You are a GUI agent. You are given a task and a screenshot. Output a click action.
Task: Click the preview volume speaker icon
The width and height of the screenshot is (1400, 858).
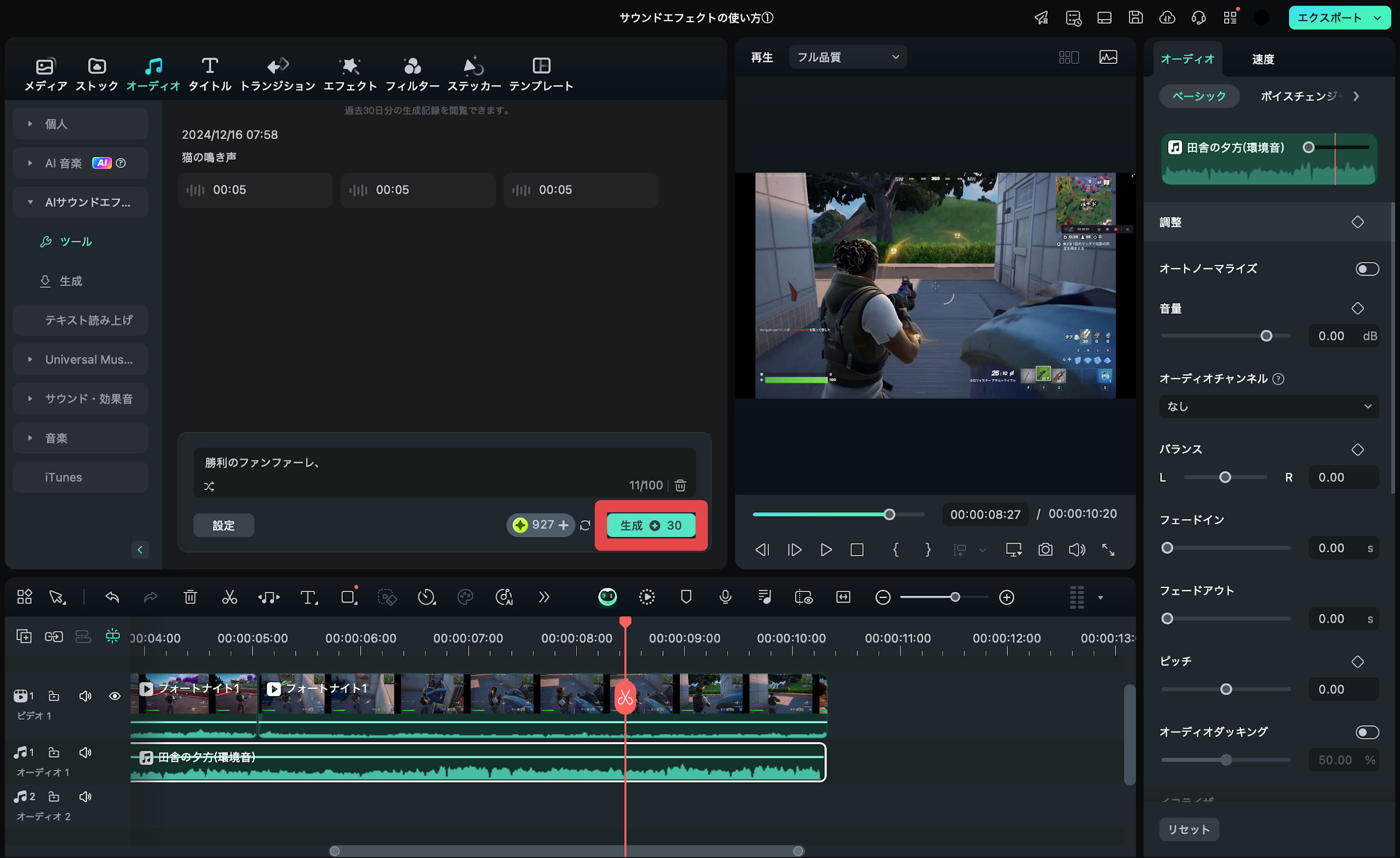(x=1076, y=549)
